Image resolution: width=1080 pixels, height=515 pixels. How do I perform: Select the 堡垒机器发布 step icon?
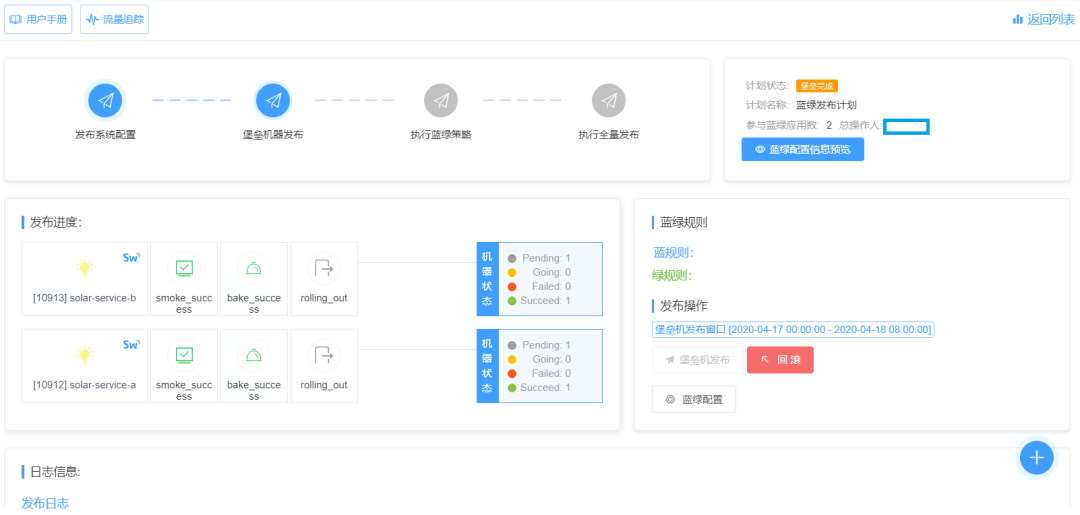[x=273, y=101]
